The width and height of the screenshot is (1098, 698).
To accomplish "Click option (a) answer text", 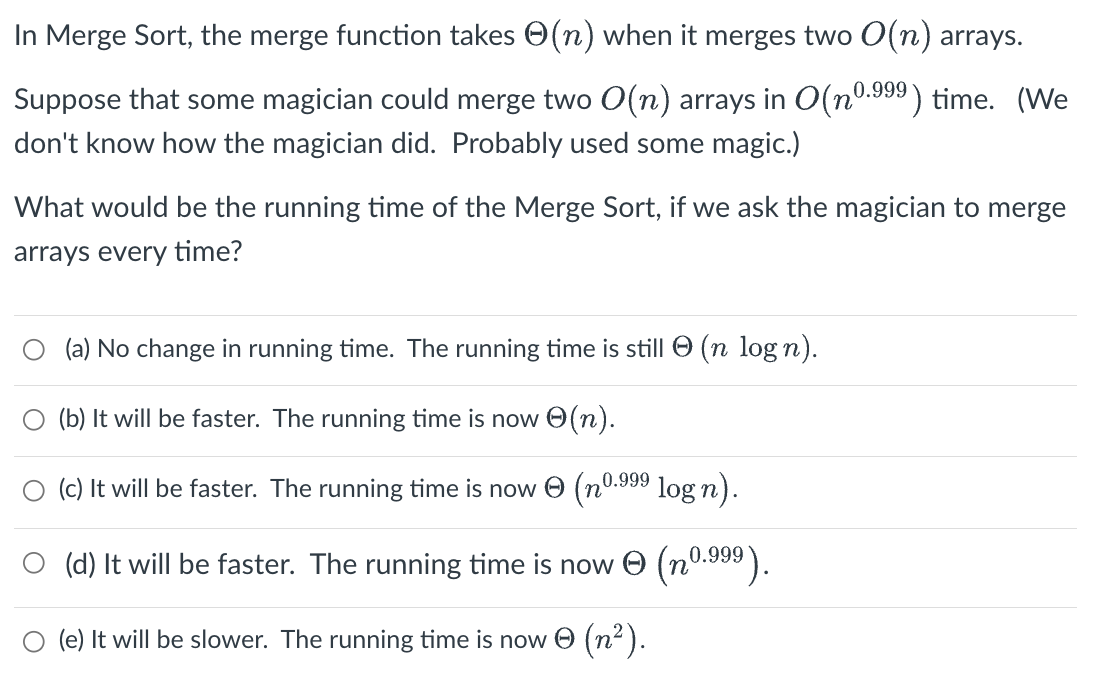I will tap(440, 349).
